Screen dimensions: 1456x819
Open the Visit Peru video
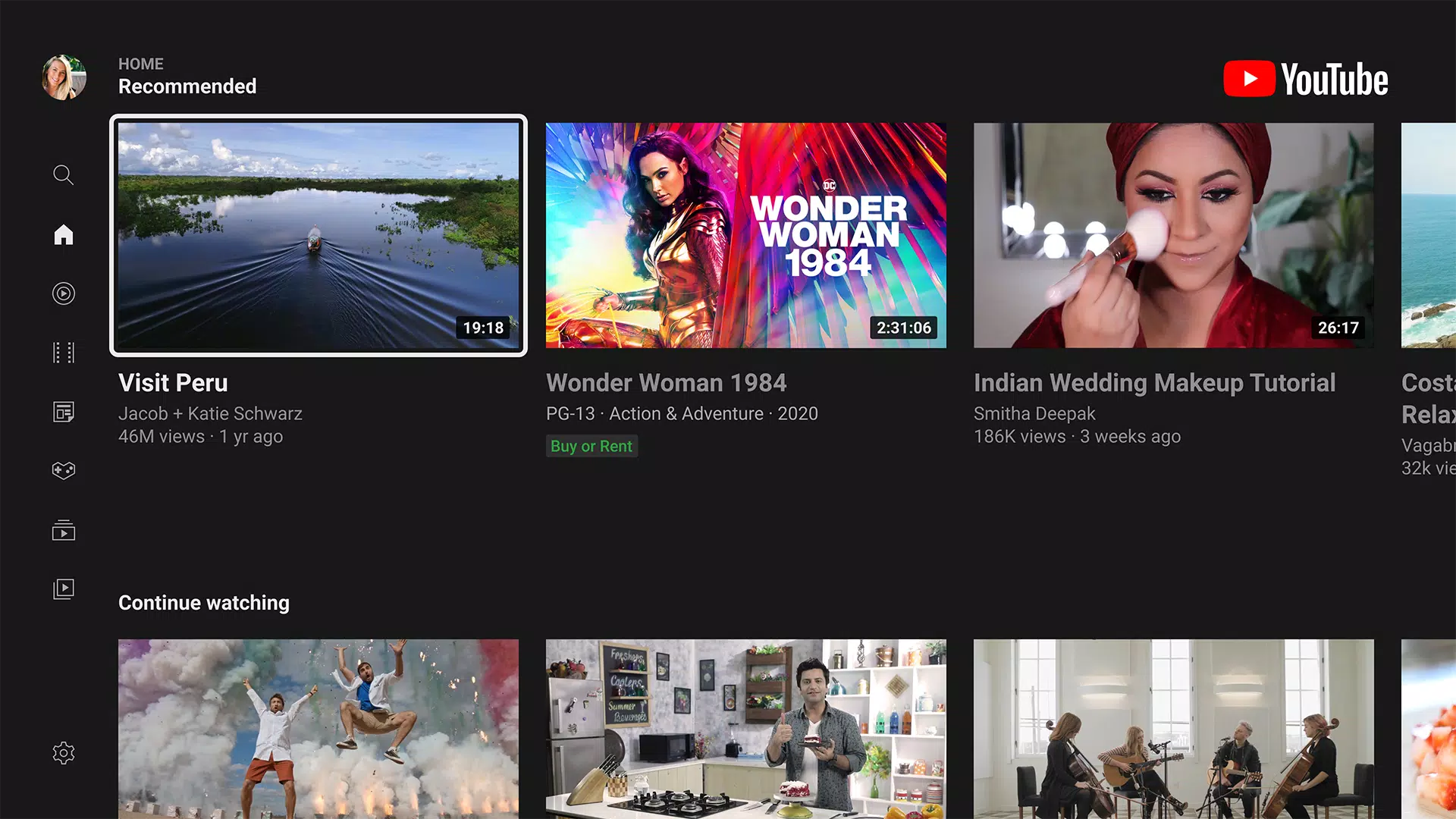(318, 234)
